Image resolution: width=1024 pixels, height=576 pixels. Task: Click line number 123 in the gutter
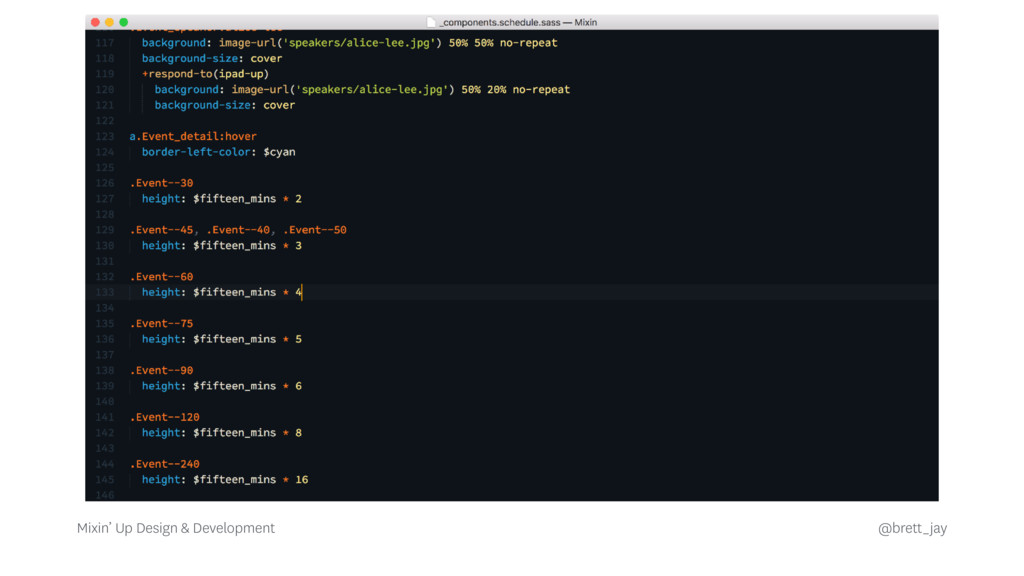(104, 136)
